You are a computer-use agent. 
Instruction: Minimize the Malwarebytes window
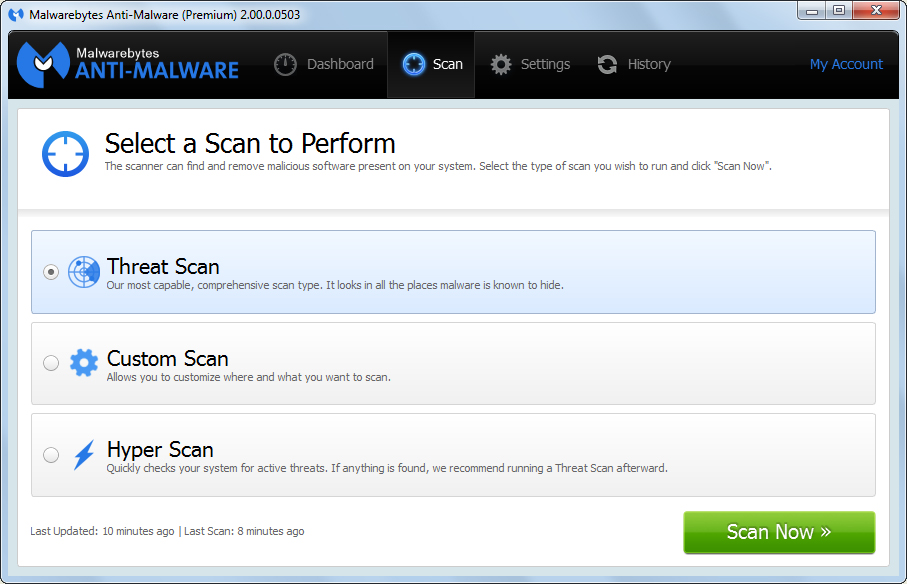(812, 10)
